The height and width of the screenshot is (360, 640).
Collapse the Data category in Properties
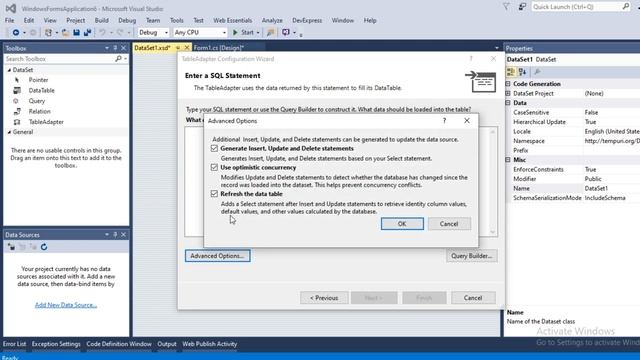point(508,103)
